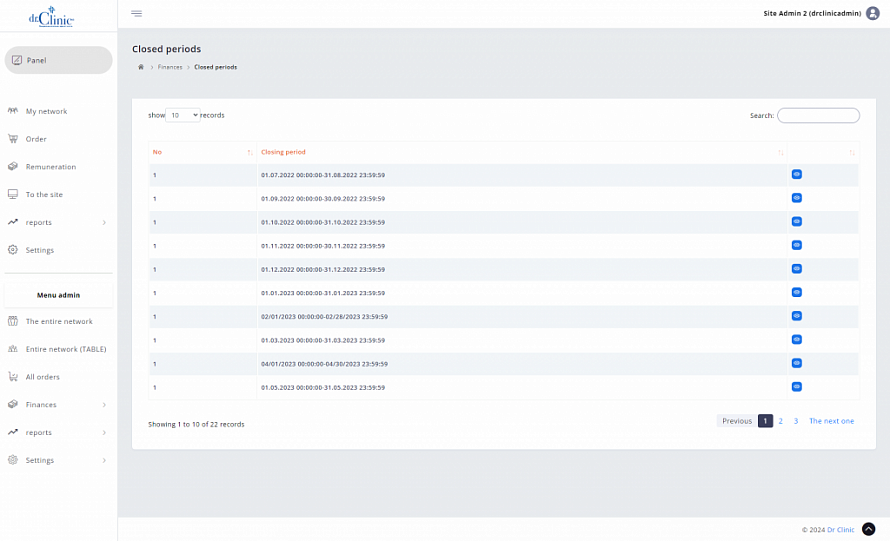
Task: View closed period 01.12.2022–31.12.2022 eye icon
Action: [x=796, y=269]
